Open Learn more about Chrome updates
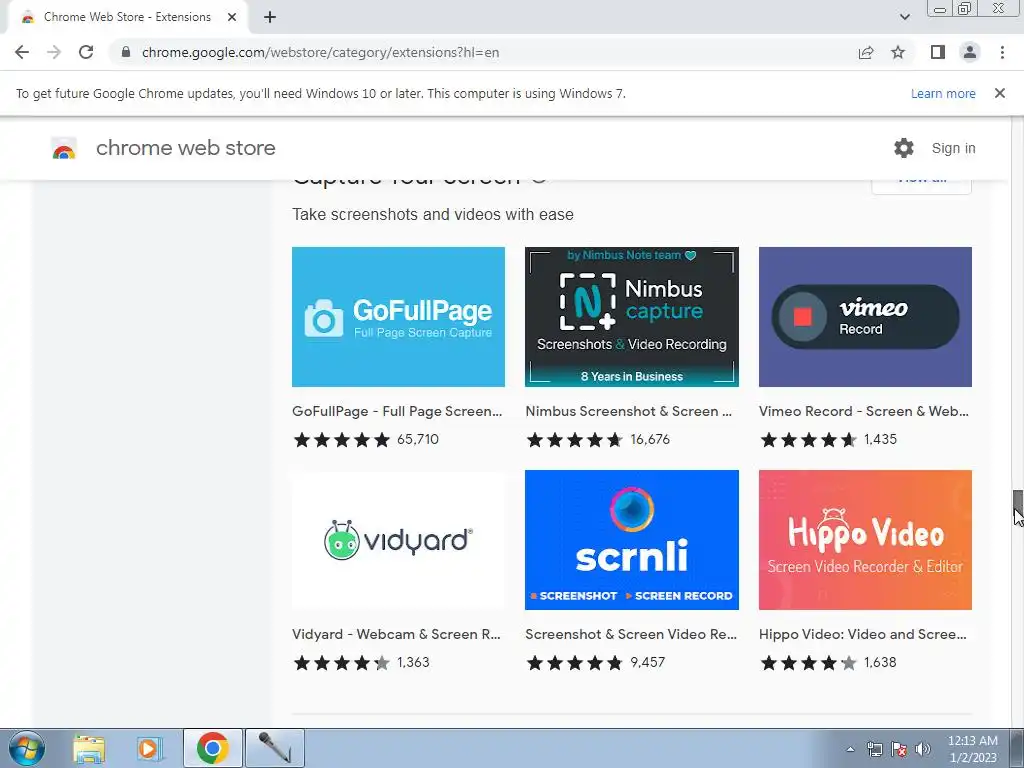Image resolution: width=1024 pixels, height=768 pixels. pyautogui.click(x=943, y=93)
